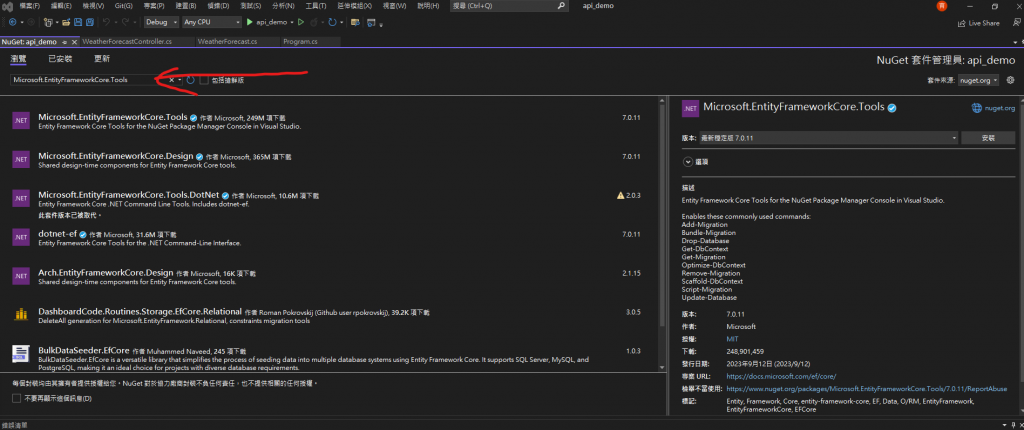Click start without debugging outline play icon
Screen dimensions: 1024x430
coord(300,22)
